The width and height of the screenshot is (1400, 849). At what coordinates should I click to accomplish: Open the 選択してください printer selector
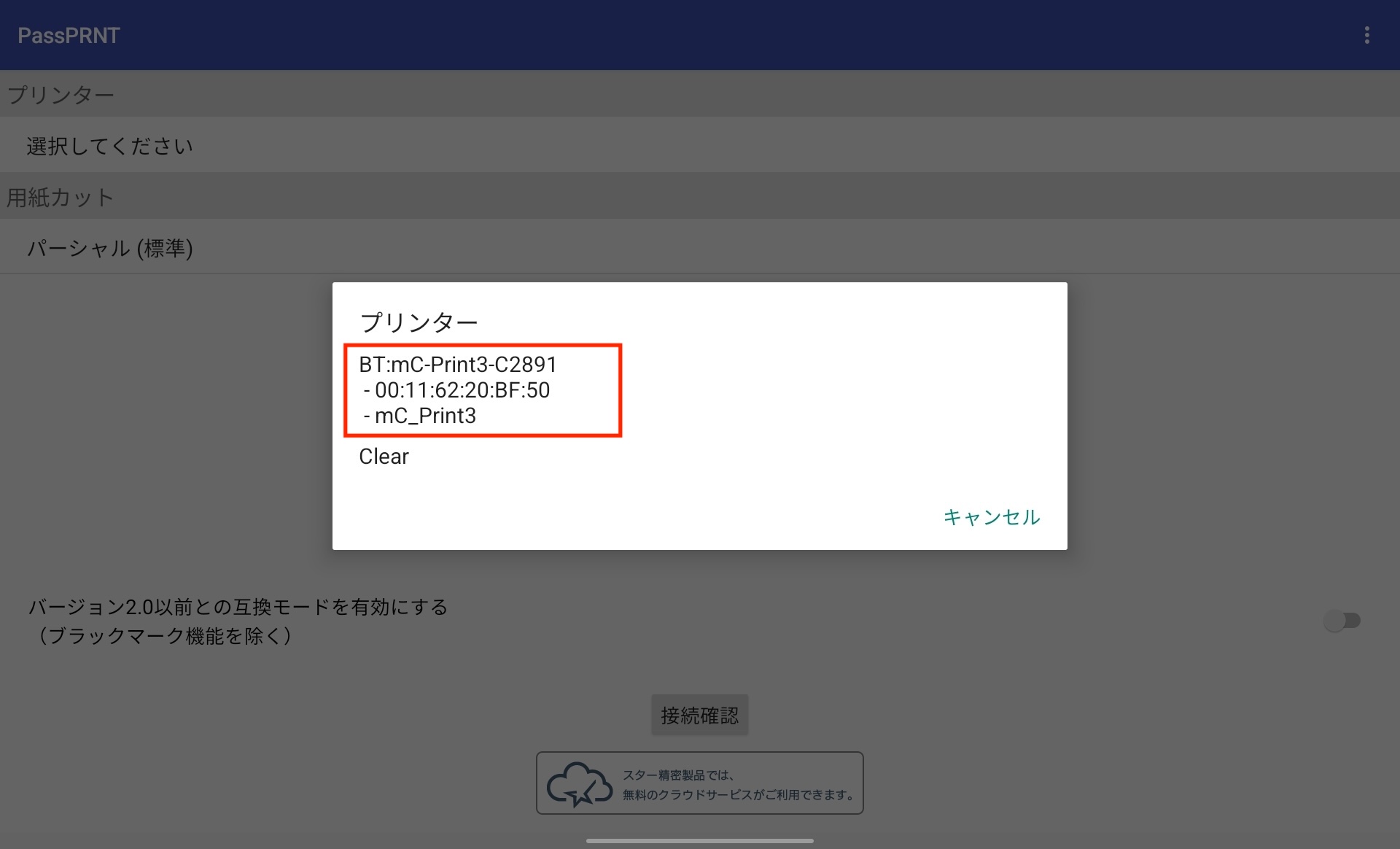tap(108, 145)
